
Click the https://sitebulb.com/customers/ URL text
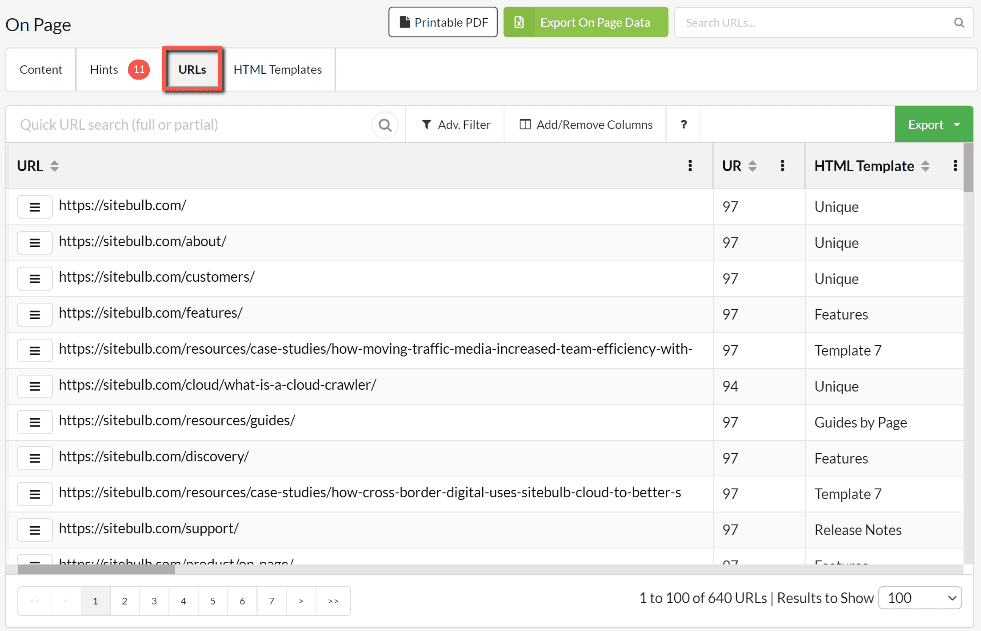pos(156,277)
